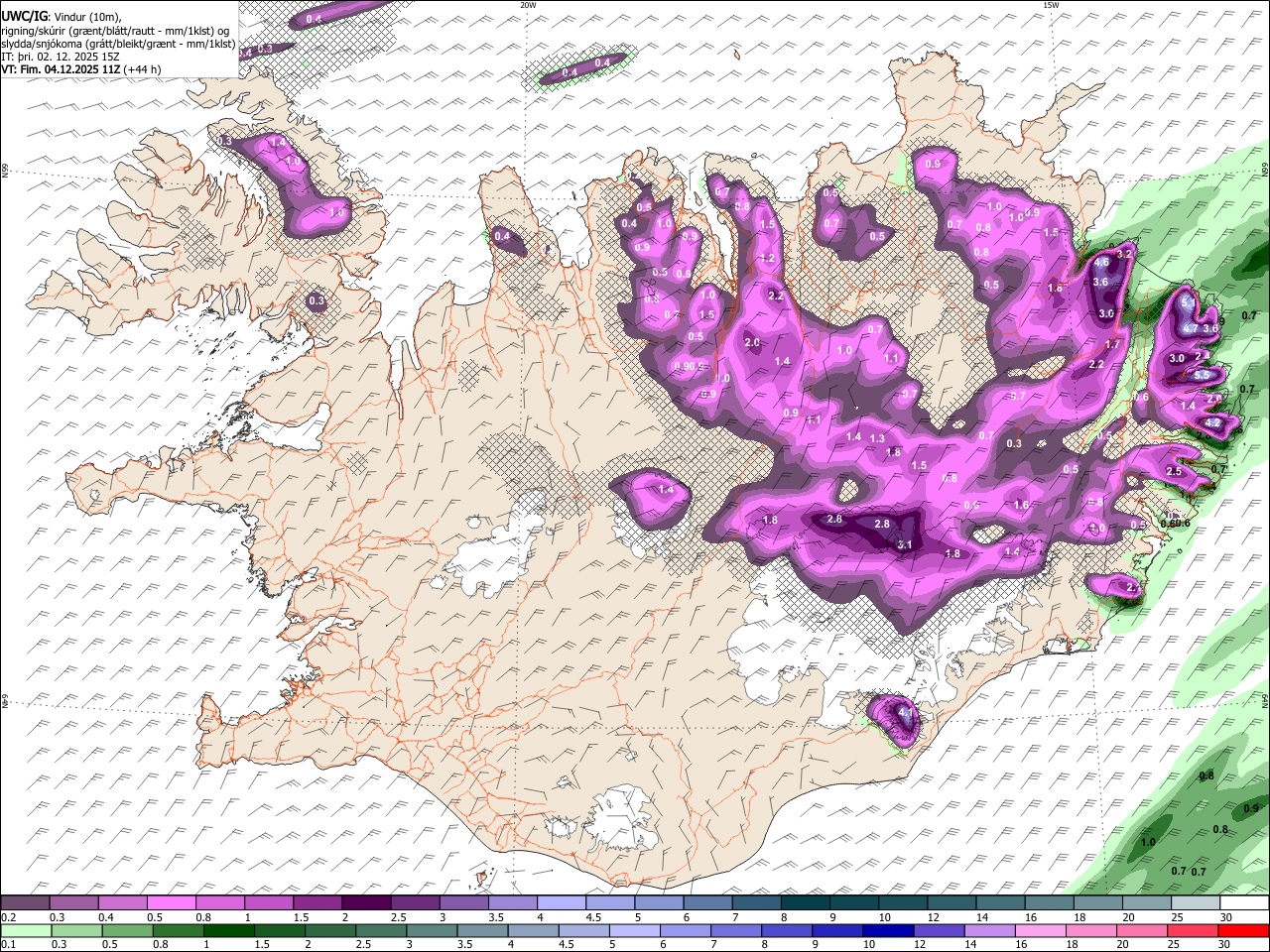Viewport: 1270px width, 952px height.
Task: Click the '30' label on the snow legend row
Action: [x=1225, y=917]
